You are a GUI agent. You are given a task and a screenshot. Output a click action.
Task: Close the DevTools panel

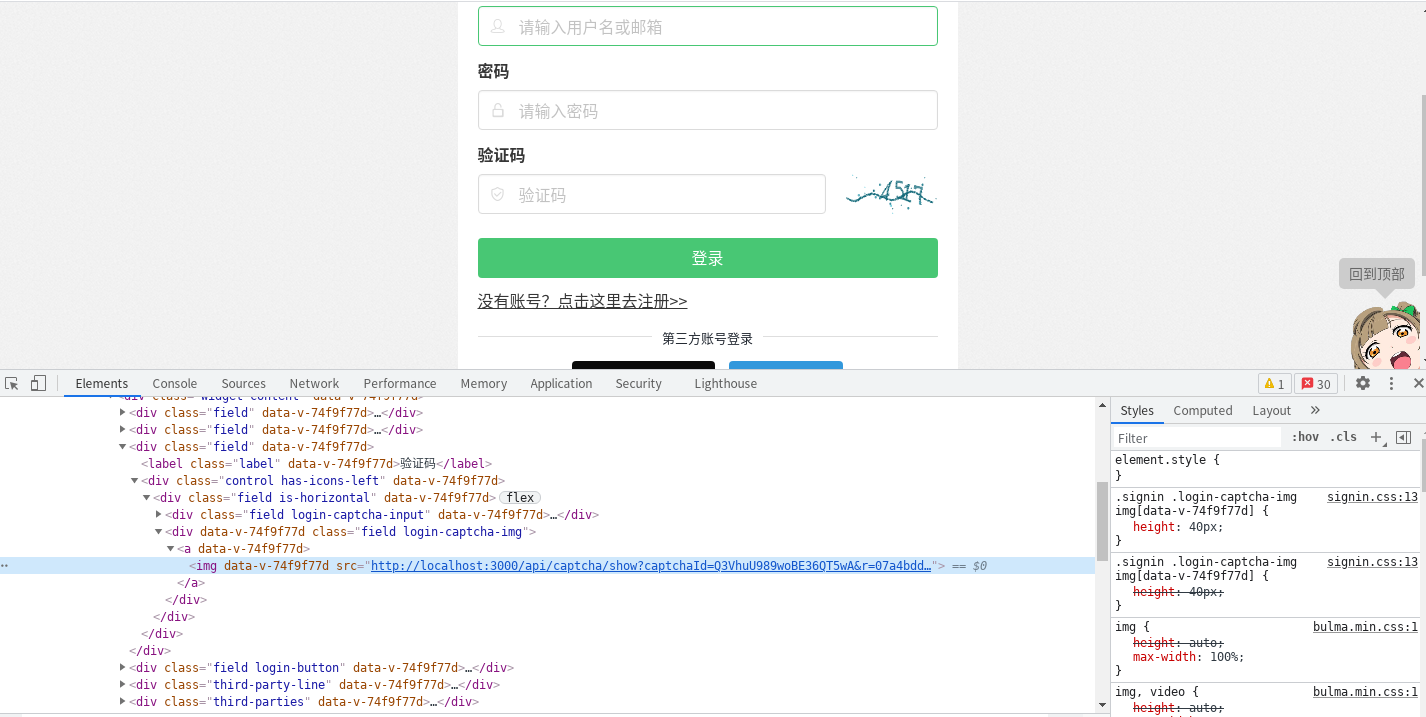(1418, 383)
